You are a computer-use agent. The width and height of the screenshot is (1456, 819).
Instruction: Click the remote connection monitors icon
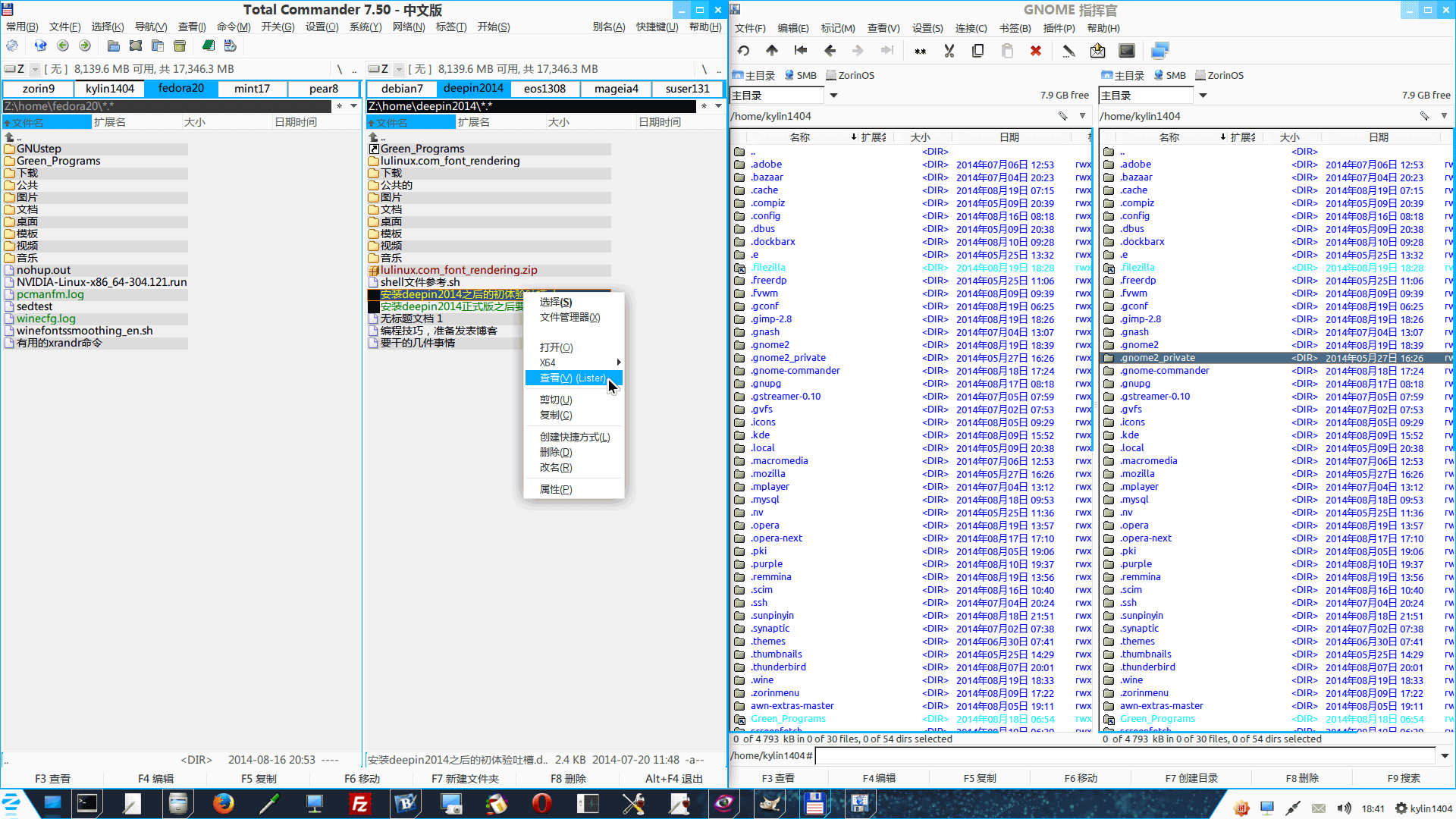click(x=1160, y=51)
